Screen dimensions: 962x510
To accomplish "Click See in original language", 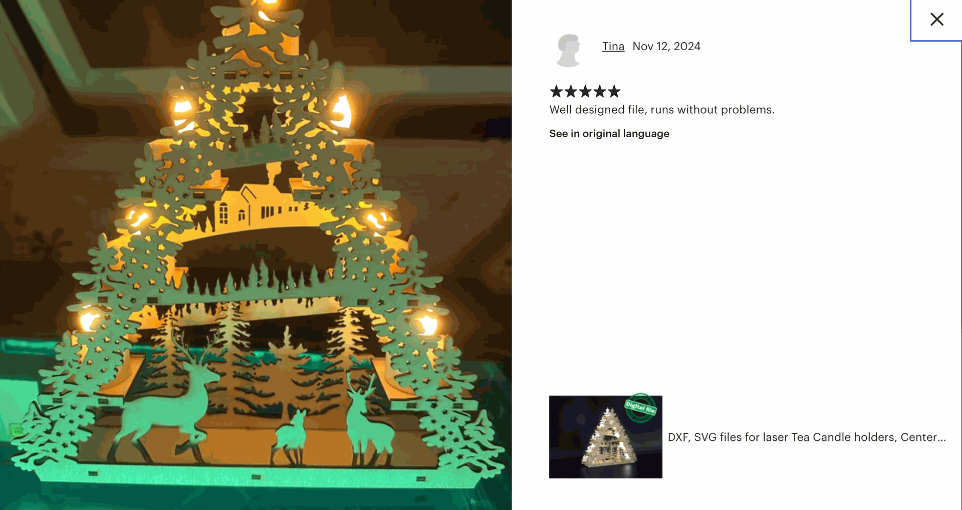I will click(609, 133).
